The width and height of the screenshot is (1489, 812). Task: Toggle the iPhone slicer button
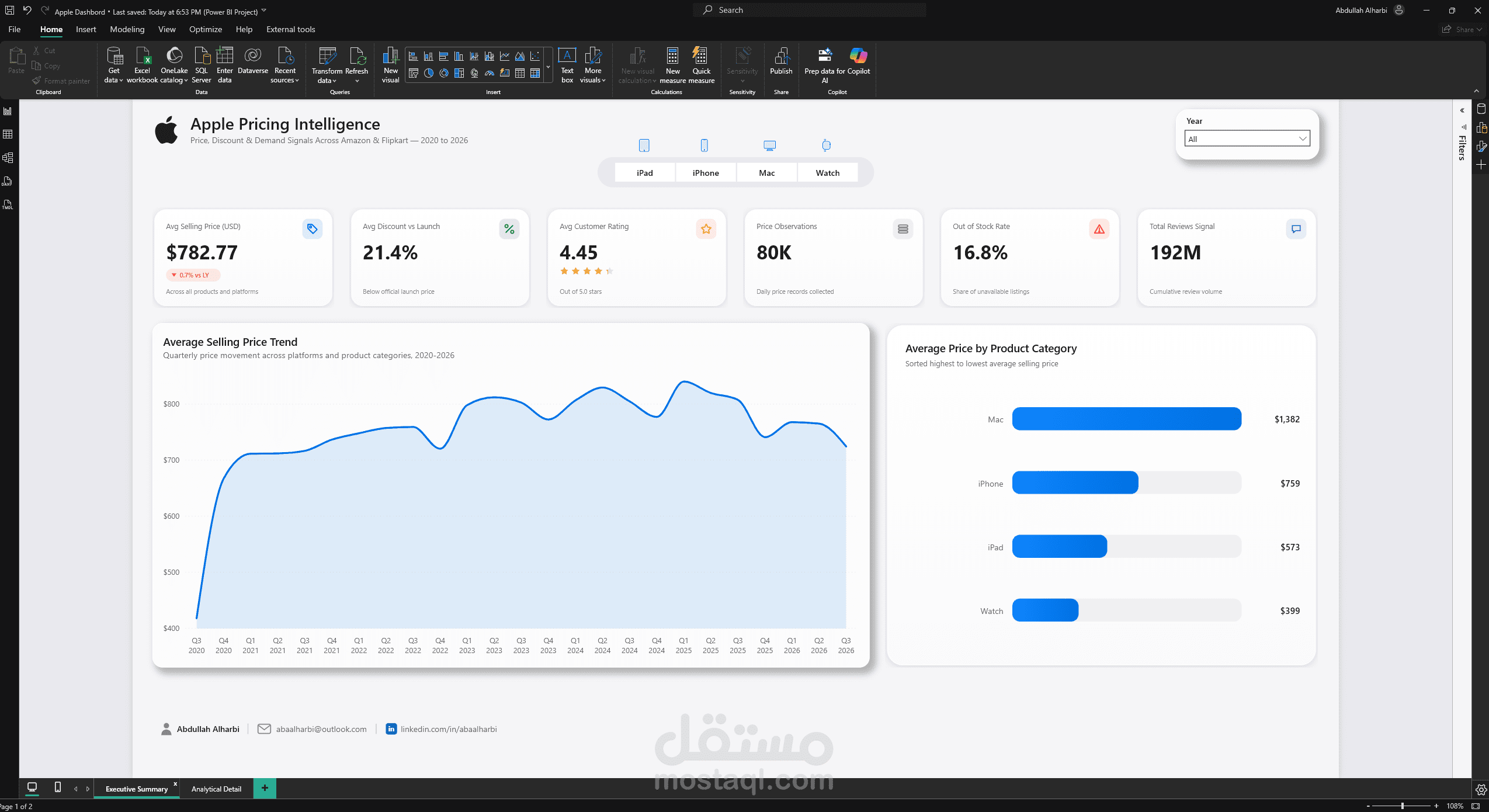(x=706, y=173)
